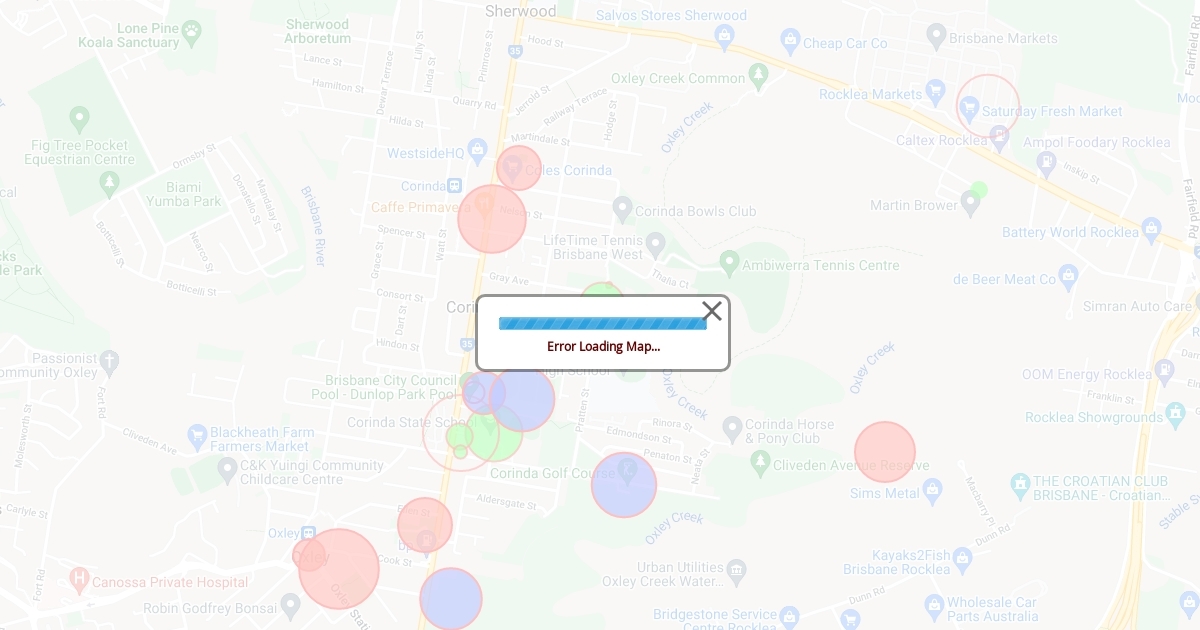The image size is (1200, 630).
Task: Click blue circle on Corinda Golf Course
Action: (624, 485)
